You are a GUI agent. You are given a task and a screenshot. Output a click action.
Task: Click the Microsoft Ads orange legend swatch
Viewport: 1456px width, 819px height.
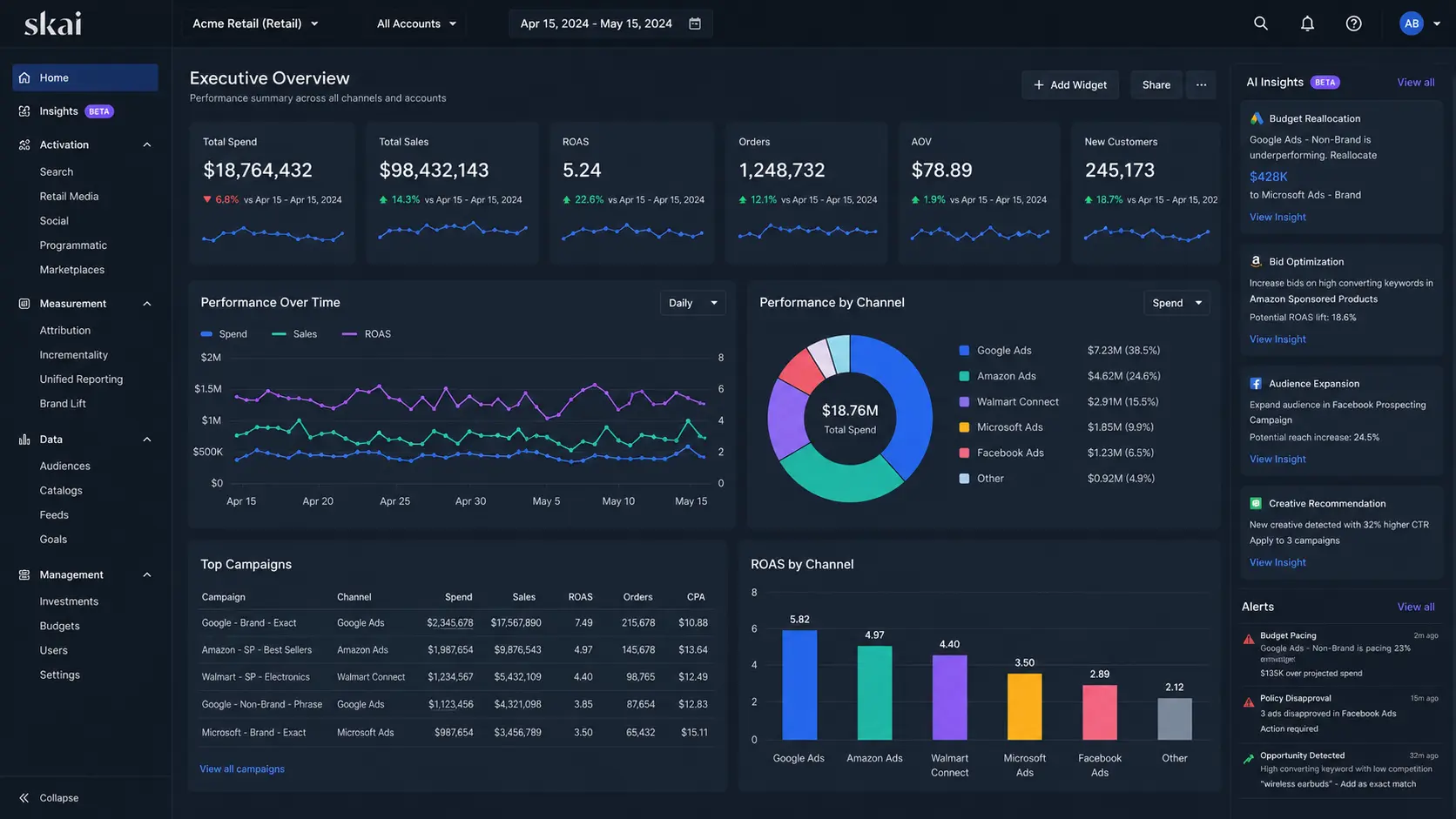pos(964,427)
